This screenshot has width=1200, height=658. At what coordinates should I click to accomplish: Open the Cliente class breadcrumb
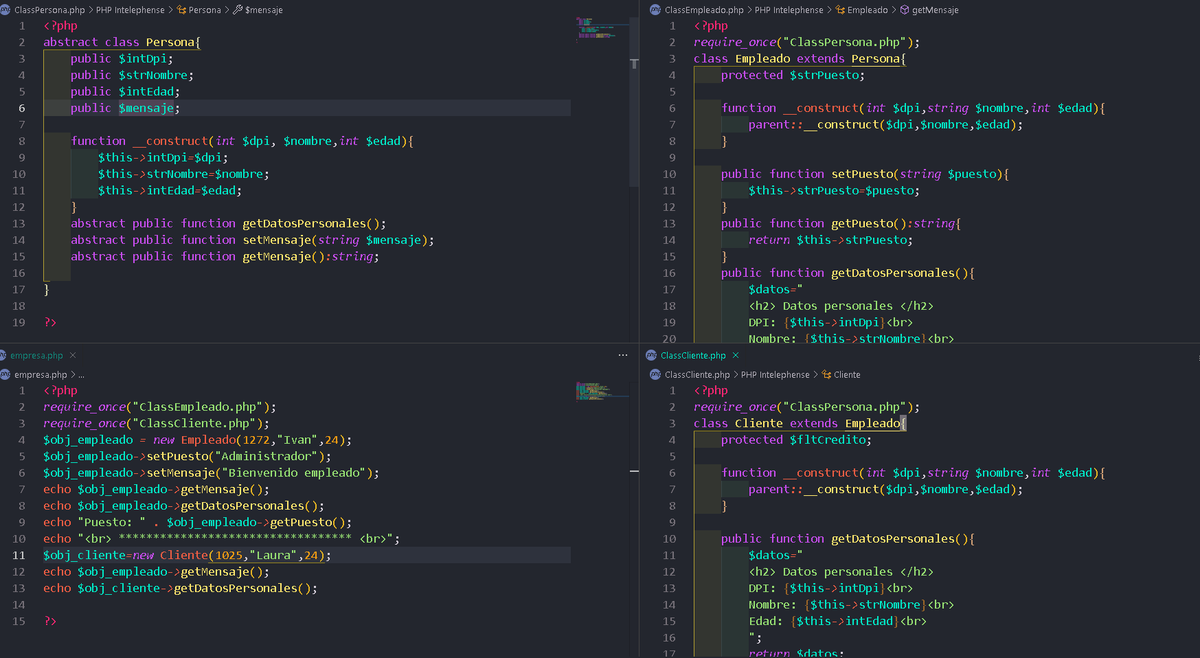840,374
